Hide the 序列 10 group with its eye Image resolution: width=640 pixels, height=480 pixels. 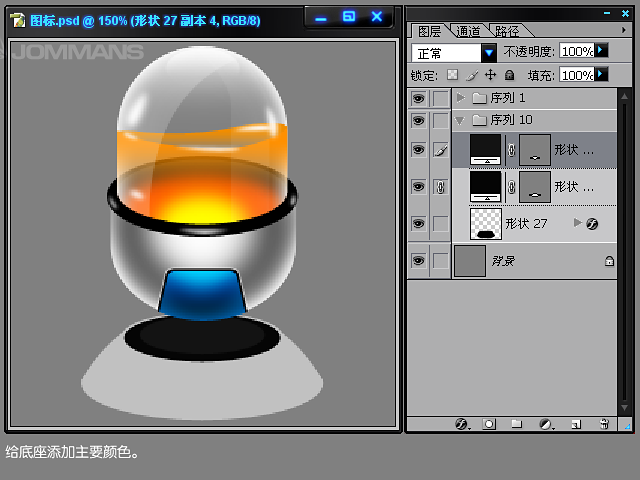pos(418,120)
